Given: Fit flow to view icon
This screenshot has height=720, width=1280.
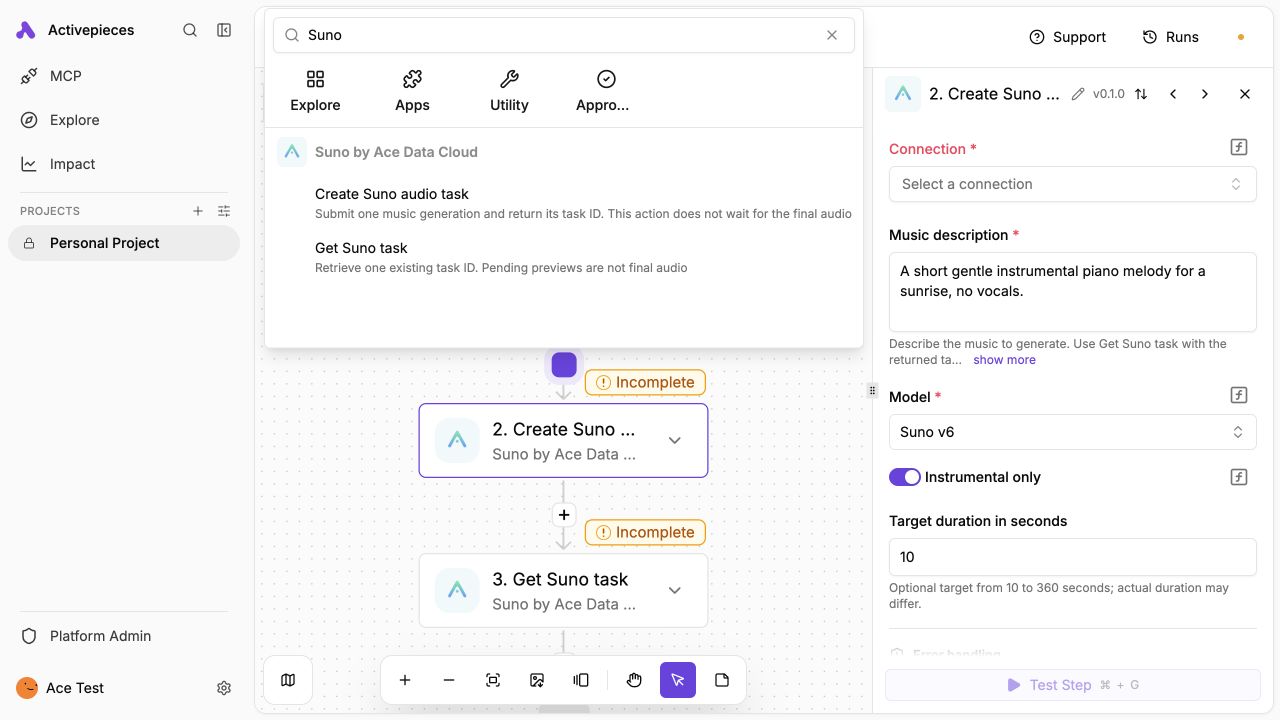Looking at the screenshot, I should [493, 680].
